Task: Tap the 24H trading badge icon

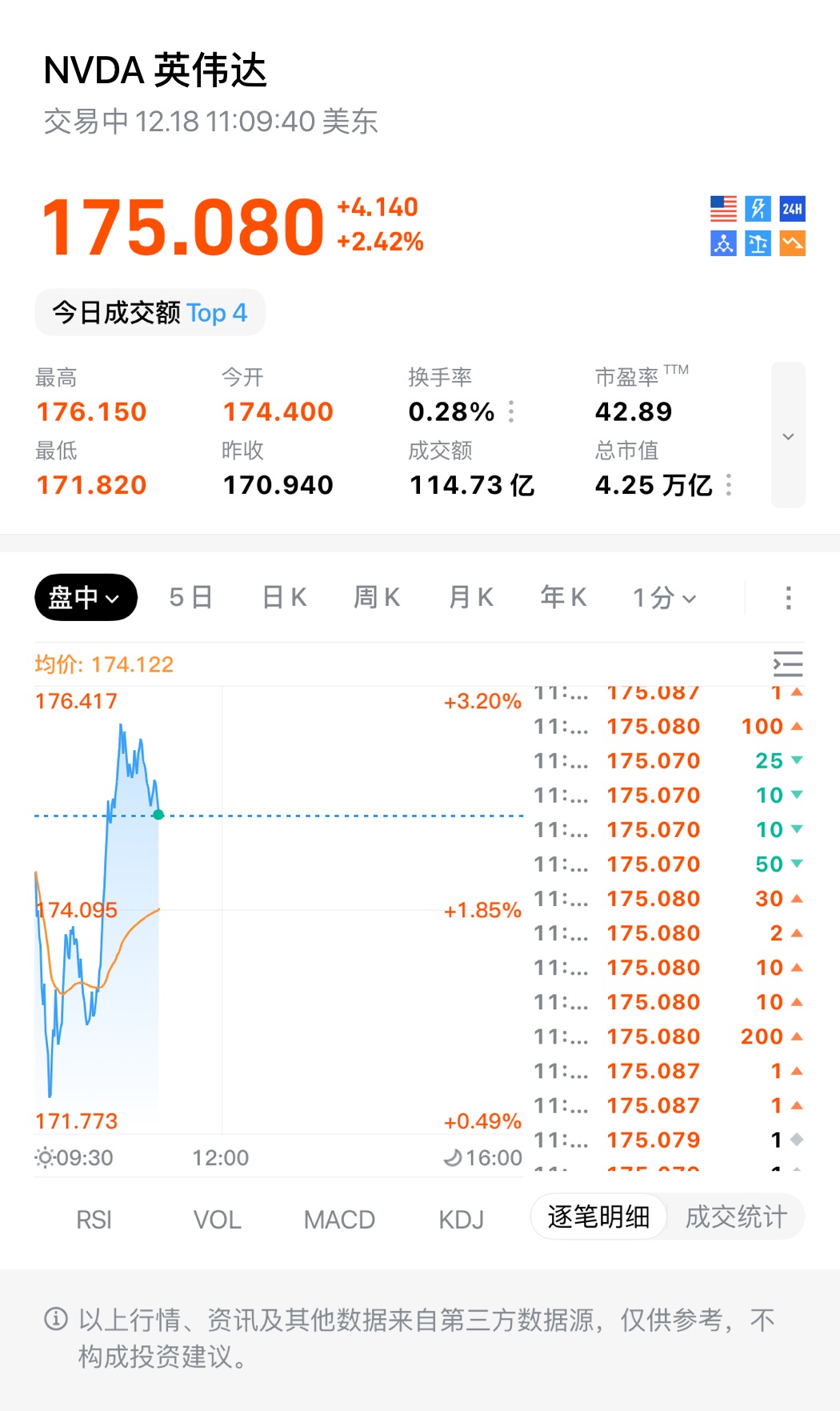Action: 792,209
